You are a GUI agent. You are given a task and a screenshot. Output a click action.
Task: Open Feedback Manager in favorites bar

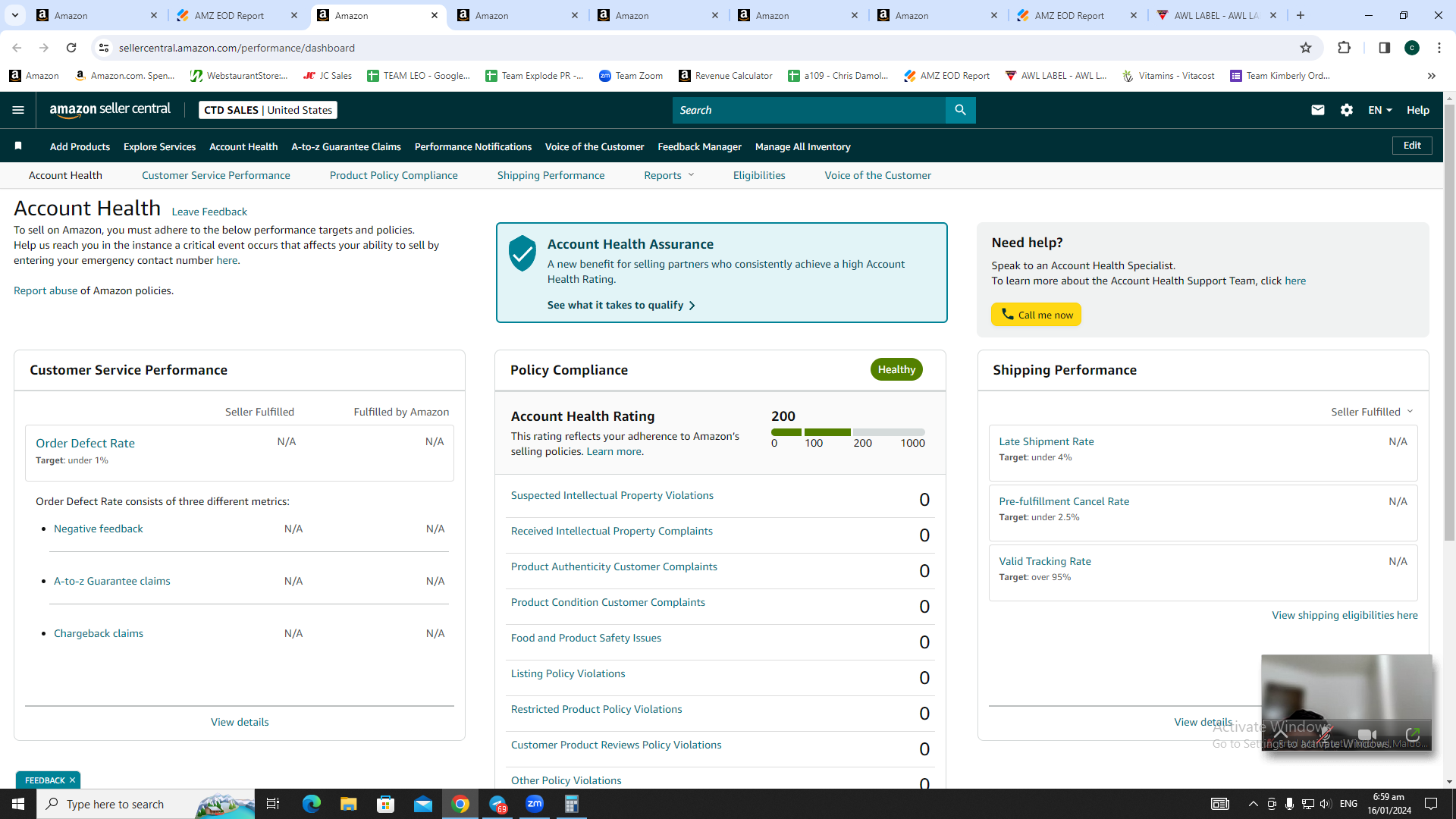click(699, 146)
